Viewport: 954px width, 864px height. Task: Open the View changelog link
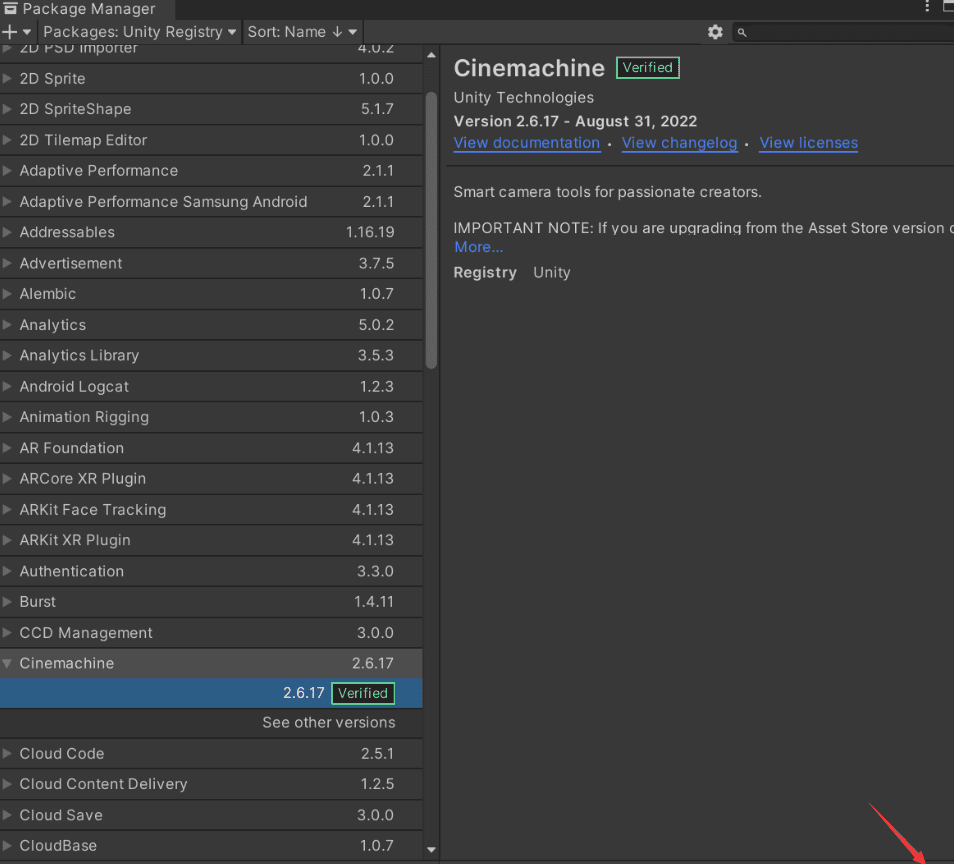(679, 143)
